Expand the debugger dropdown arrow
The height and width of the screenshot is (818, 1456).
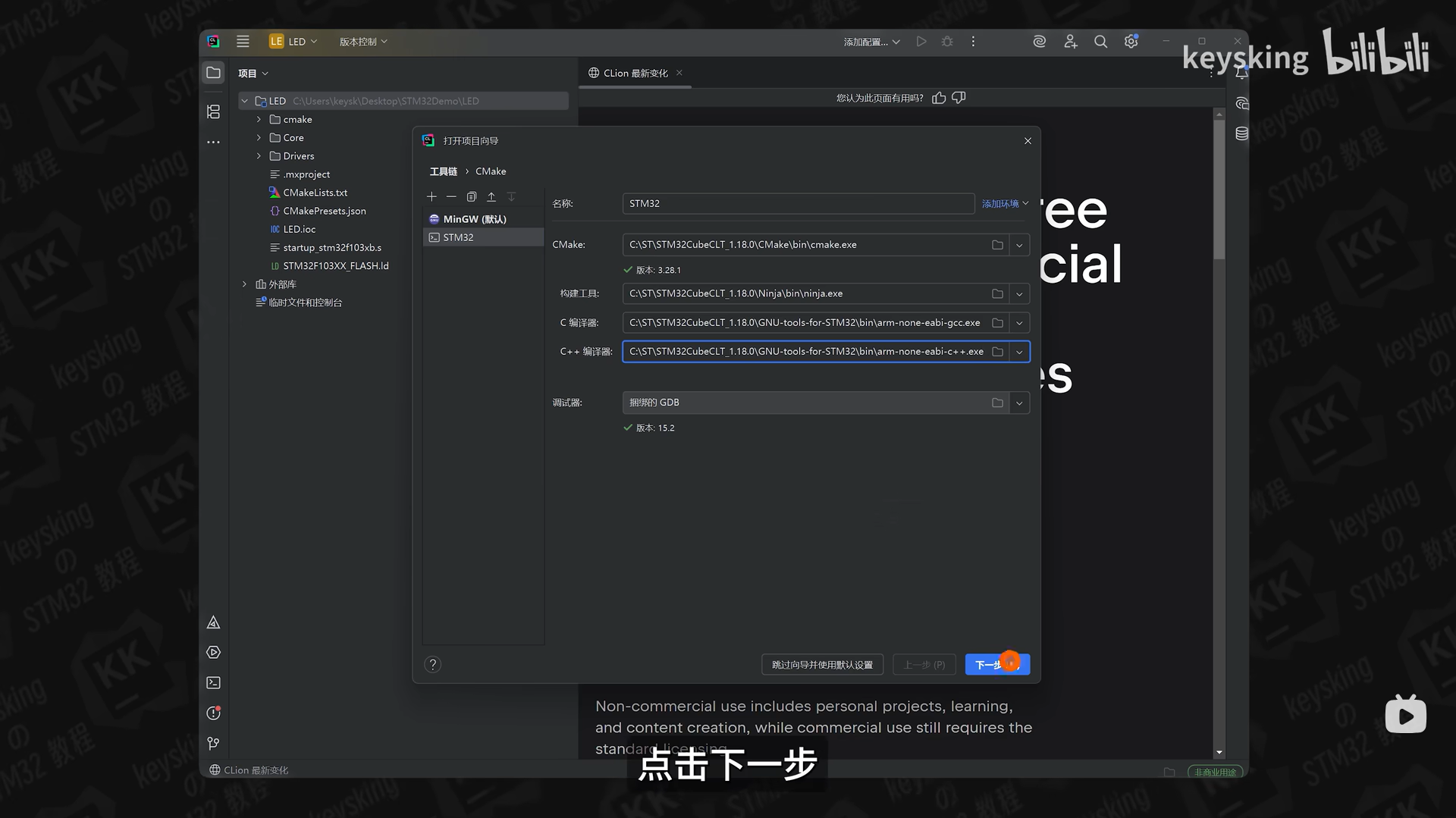pyautogui.click(x=1019, y=403)
